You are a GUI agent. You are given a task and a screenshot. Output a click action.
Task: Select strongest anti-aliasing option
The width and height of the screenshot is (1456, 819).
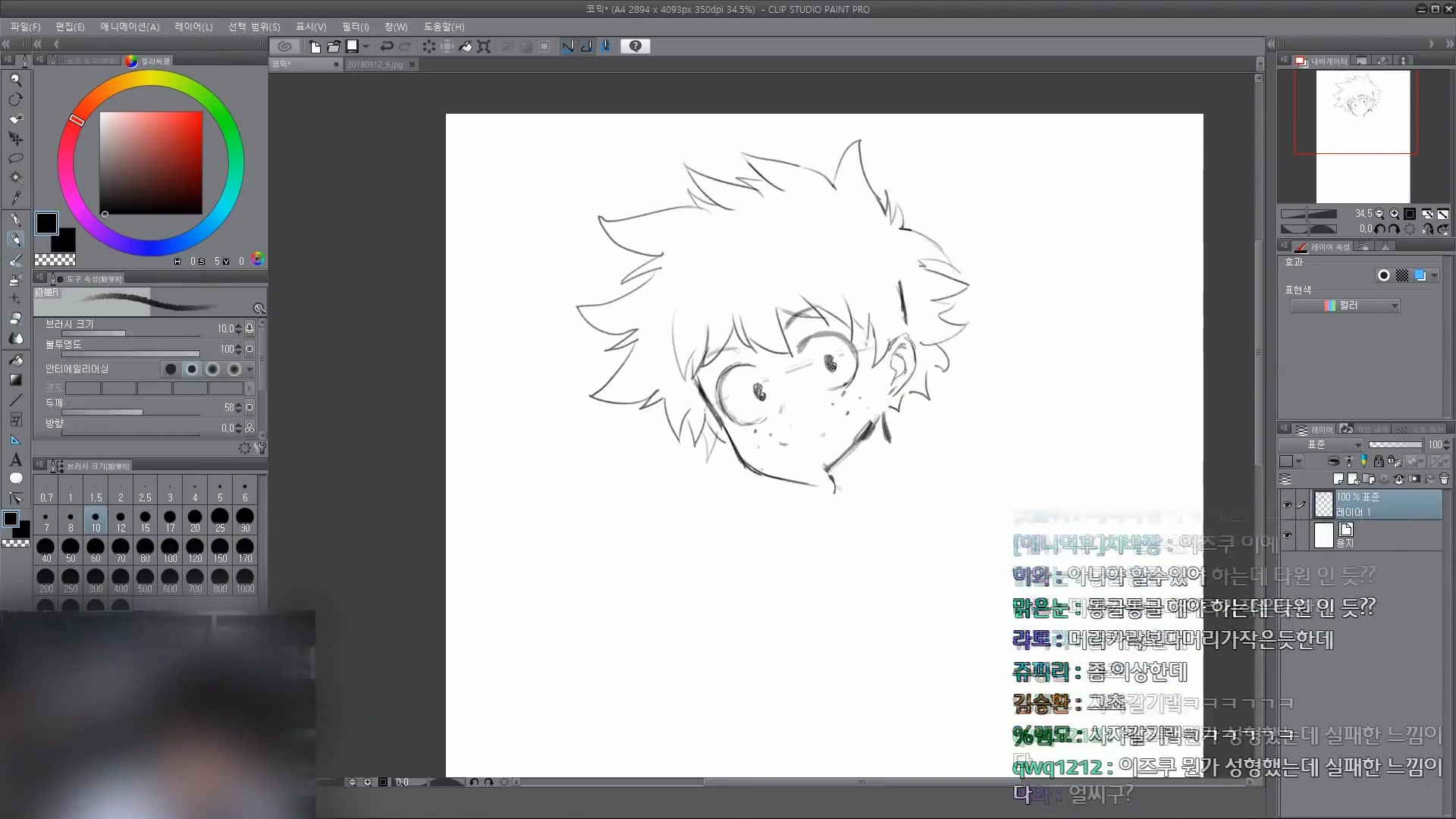pos(234,369)
